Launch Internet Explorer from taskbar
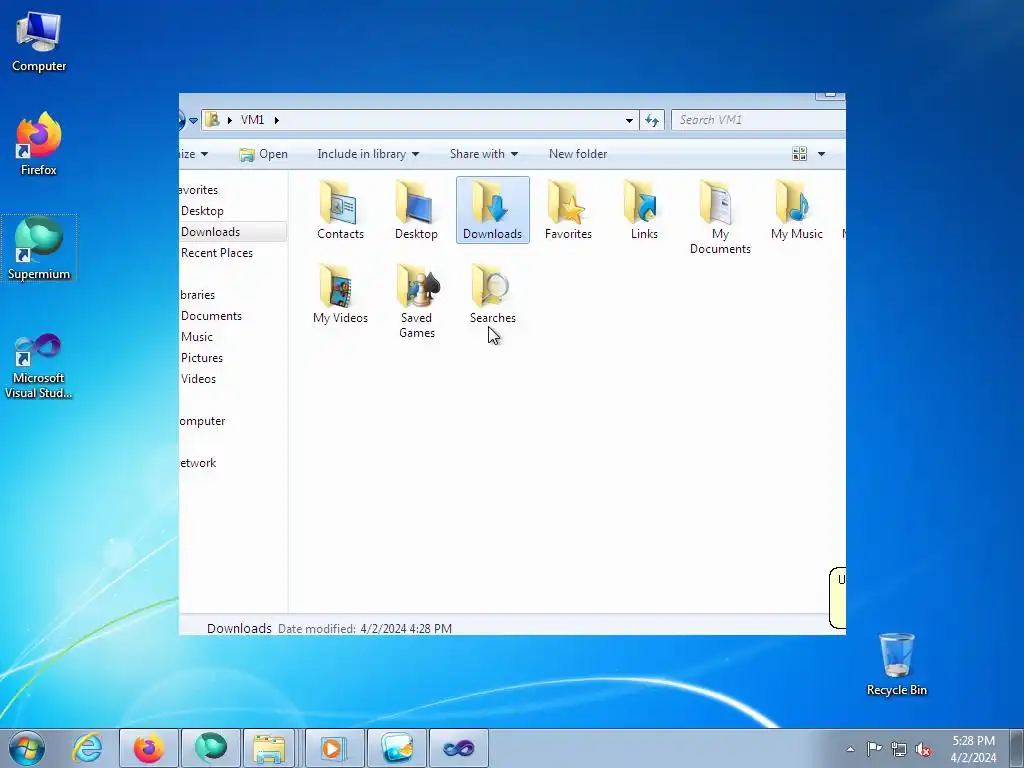Viewport: 1024px width, 768px height. click(x=88, y=748)
